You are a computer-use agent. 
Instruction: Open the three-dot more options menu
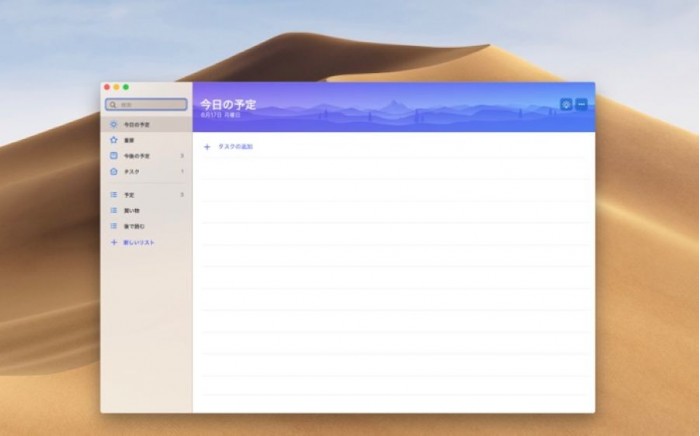582,104
